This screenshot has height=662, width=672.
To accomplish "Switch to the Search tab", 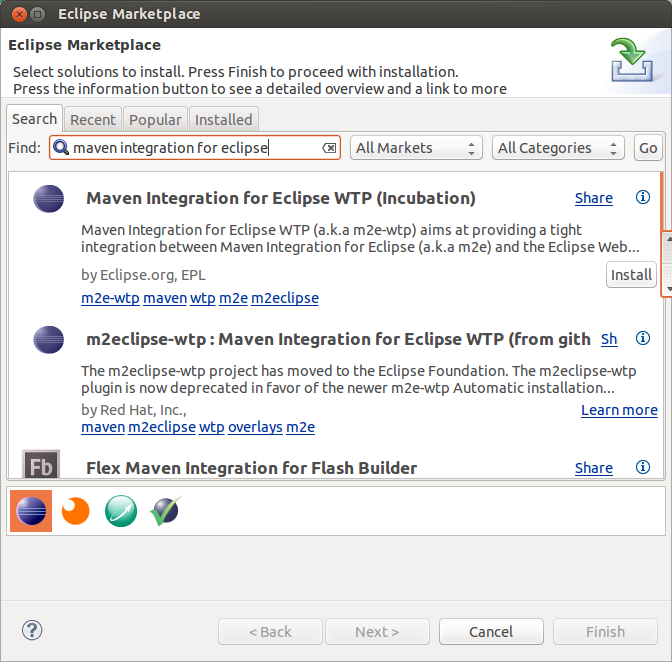I will click(34, 119).
